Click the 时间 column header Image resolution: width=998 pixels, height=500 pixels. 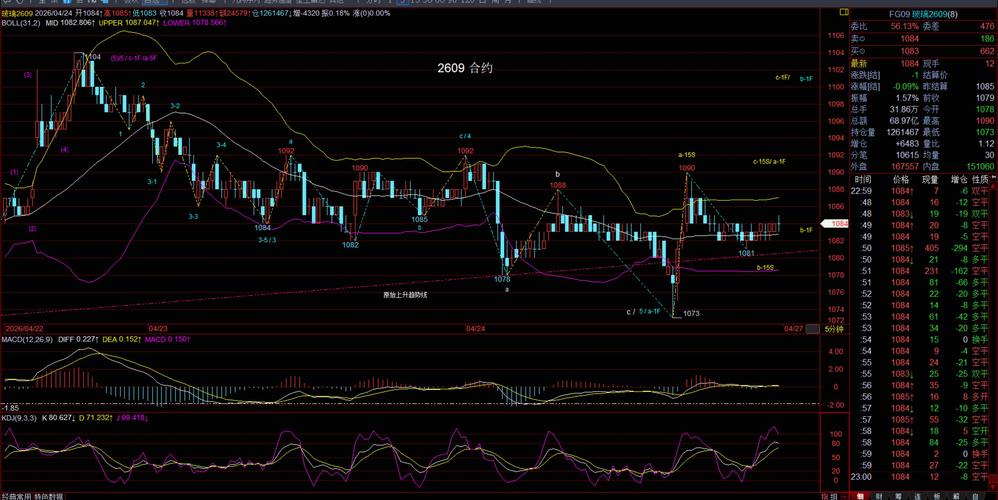(863, 179)
